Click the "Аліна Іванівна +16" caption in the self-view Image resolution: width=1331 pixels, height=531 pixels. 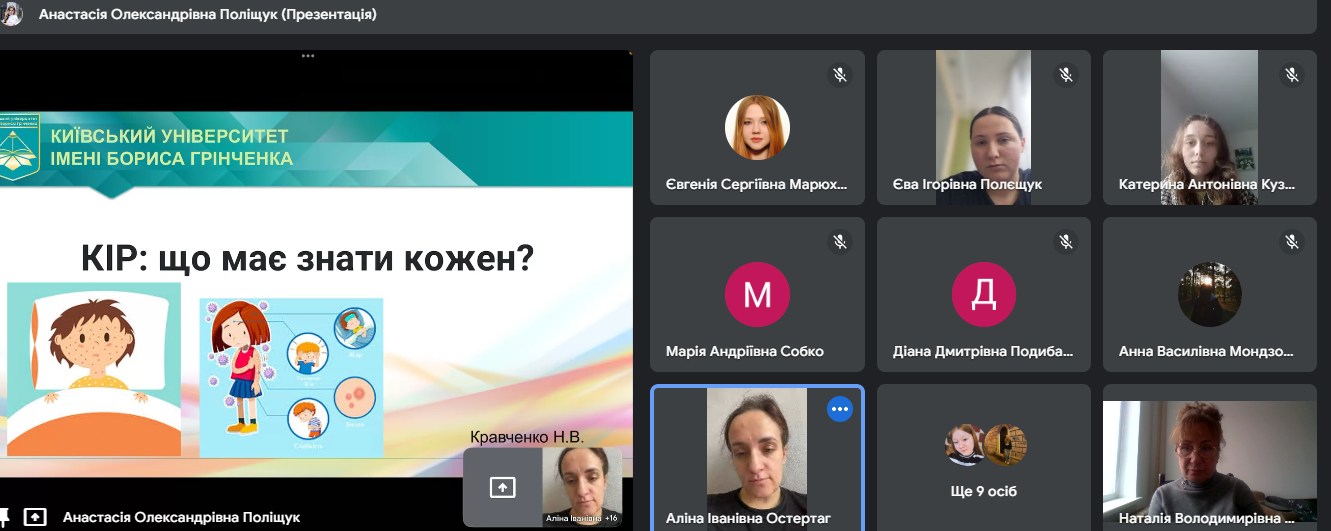tap(582, 519)
